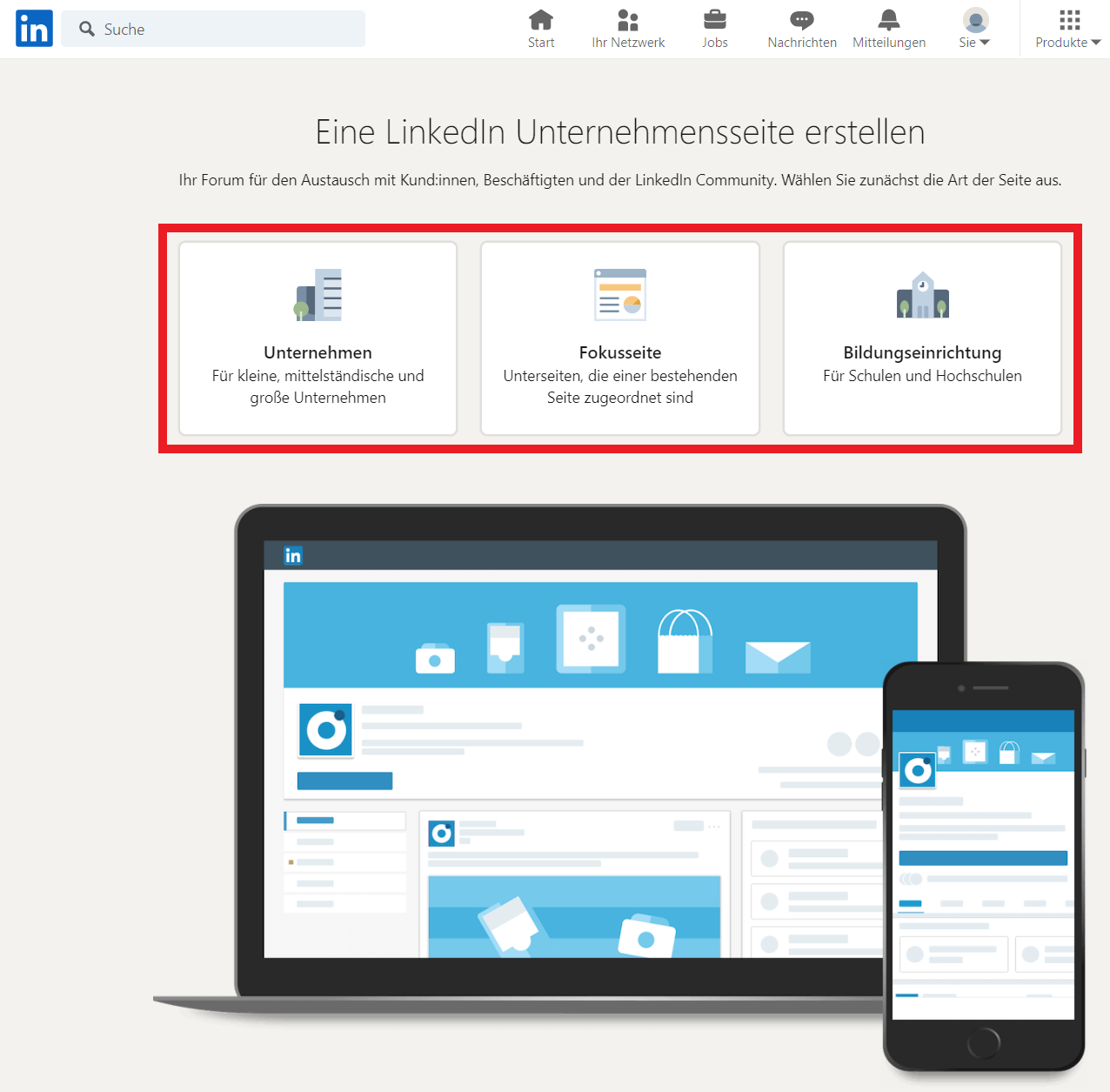The width and height of the screenshot is (1110, 1092).
Task: Open Nachrichten speech bubble icon
Action: pyautogui.click(x=802, y=20)
